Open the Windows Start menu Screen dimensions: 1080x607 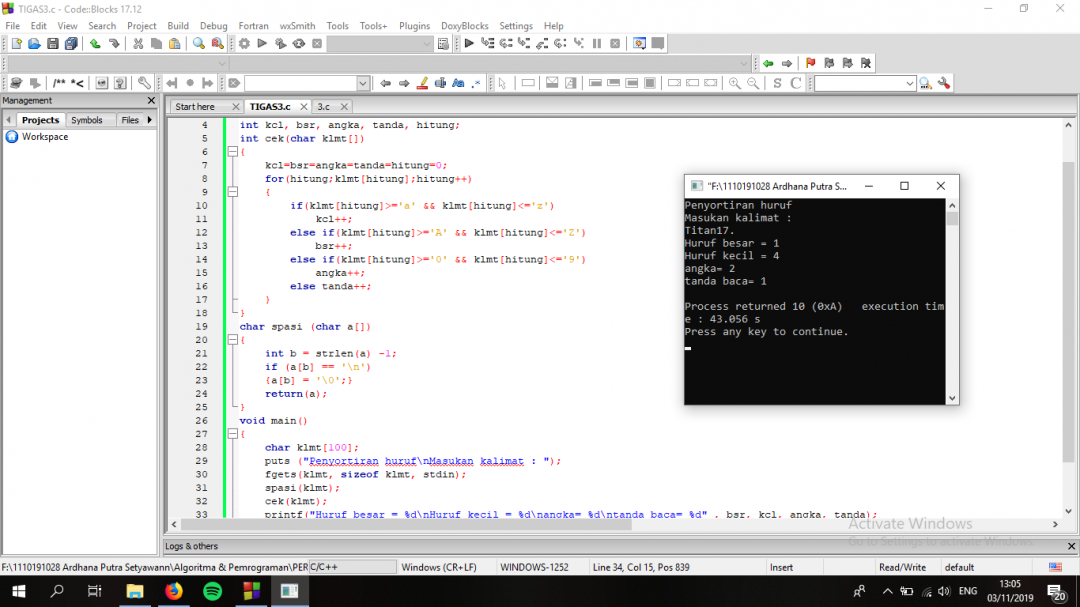click(x=19, y=591)
